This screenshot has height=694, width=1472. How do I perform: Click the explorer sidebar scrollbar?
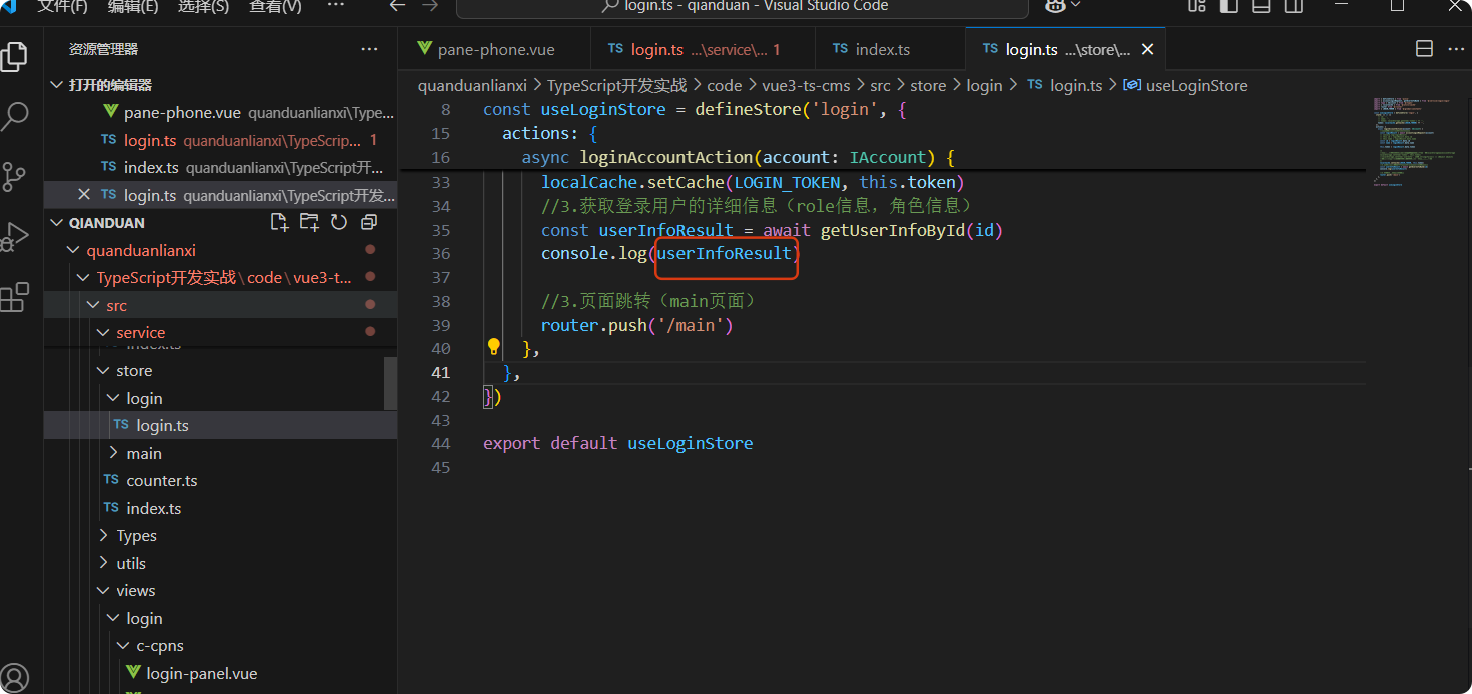(391, 382)
